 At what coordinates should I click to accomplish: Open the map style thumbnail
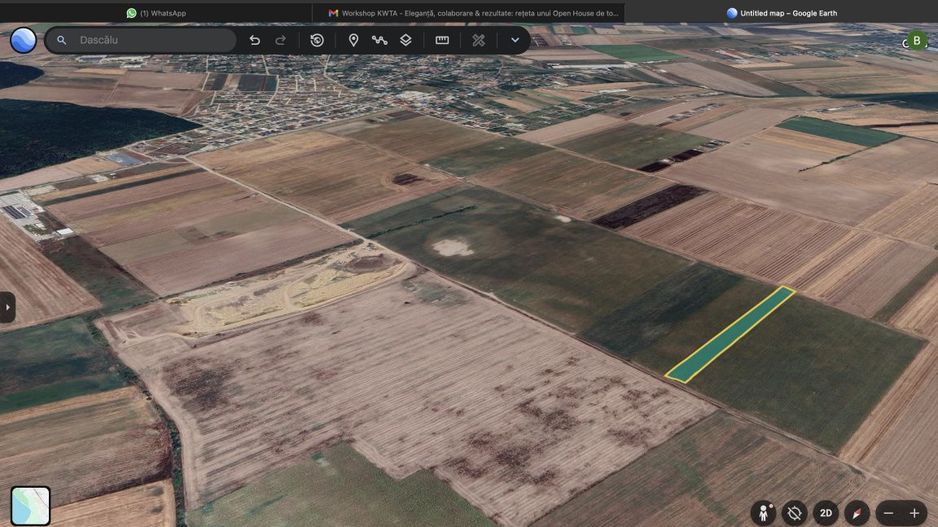coord(31,505)
